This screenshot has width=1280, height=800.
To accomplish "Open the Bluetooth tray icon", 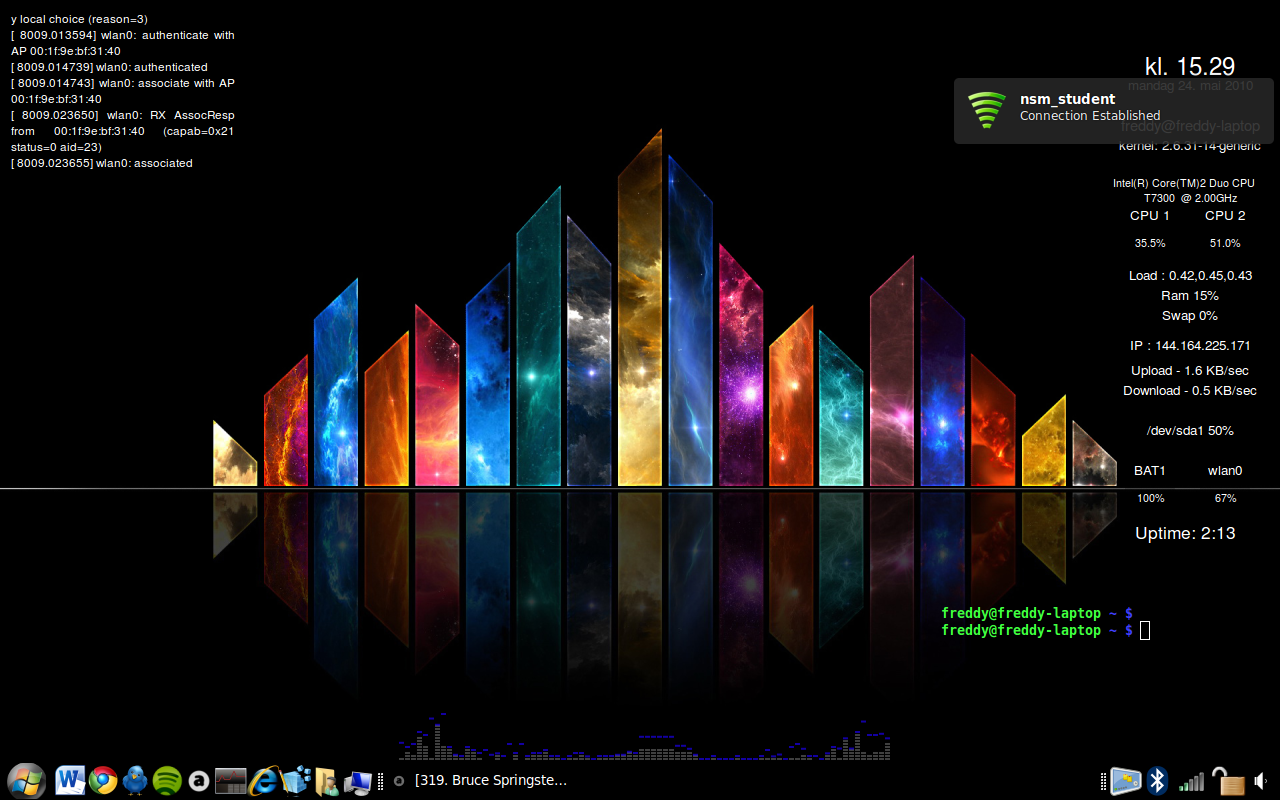I will [1157, 781].
